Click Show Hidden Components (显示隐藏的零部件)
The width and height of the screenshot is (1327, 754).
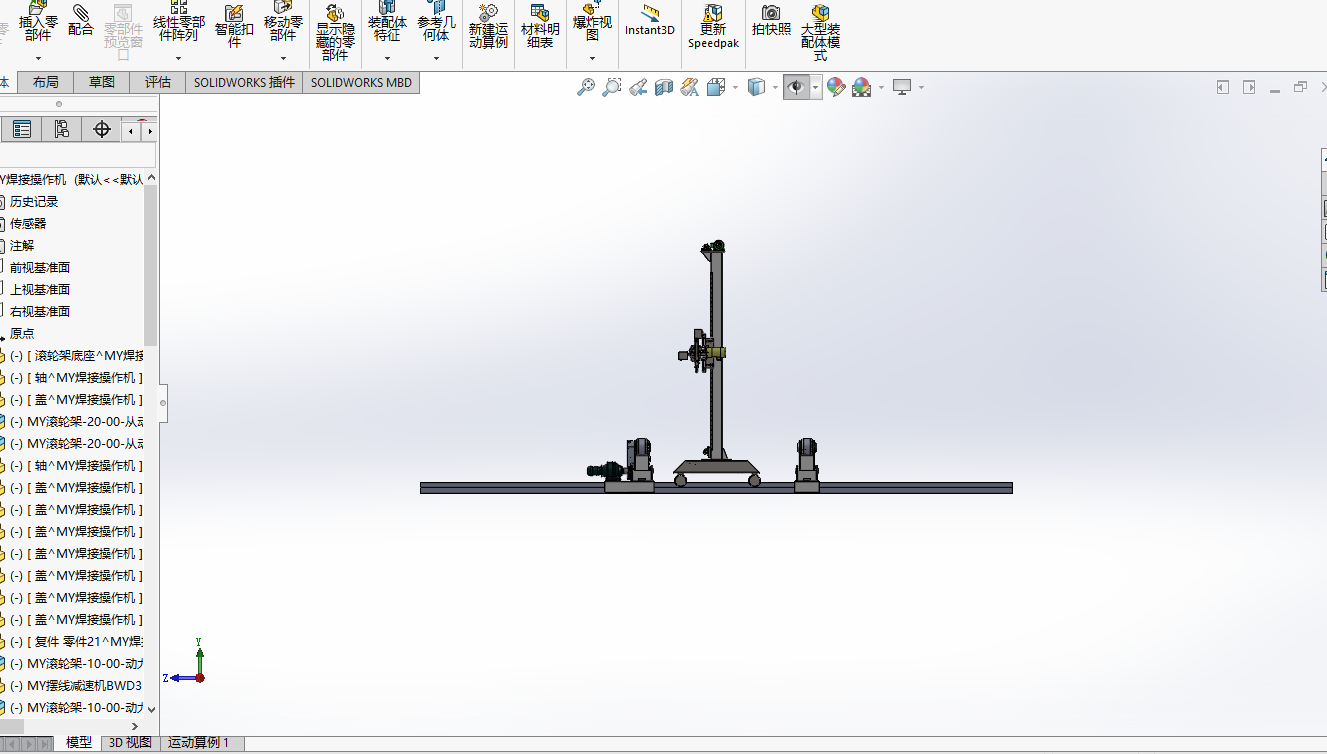coord(335,32)
